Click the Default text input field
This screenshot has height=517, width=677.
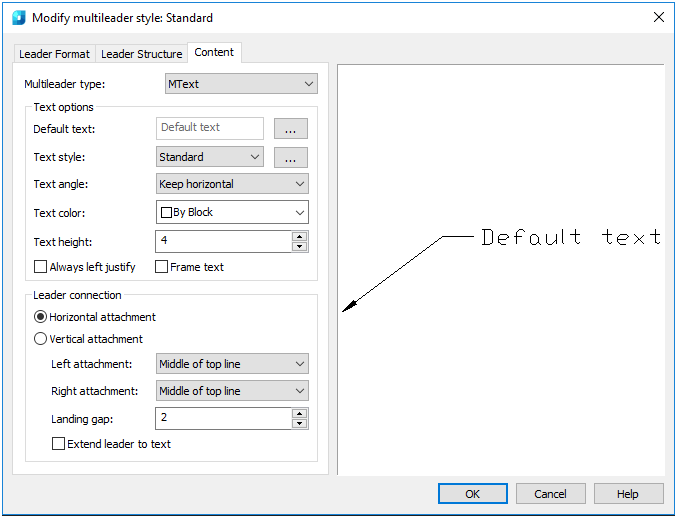pyautogui.click(x=210, y=128)
